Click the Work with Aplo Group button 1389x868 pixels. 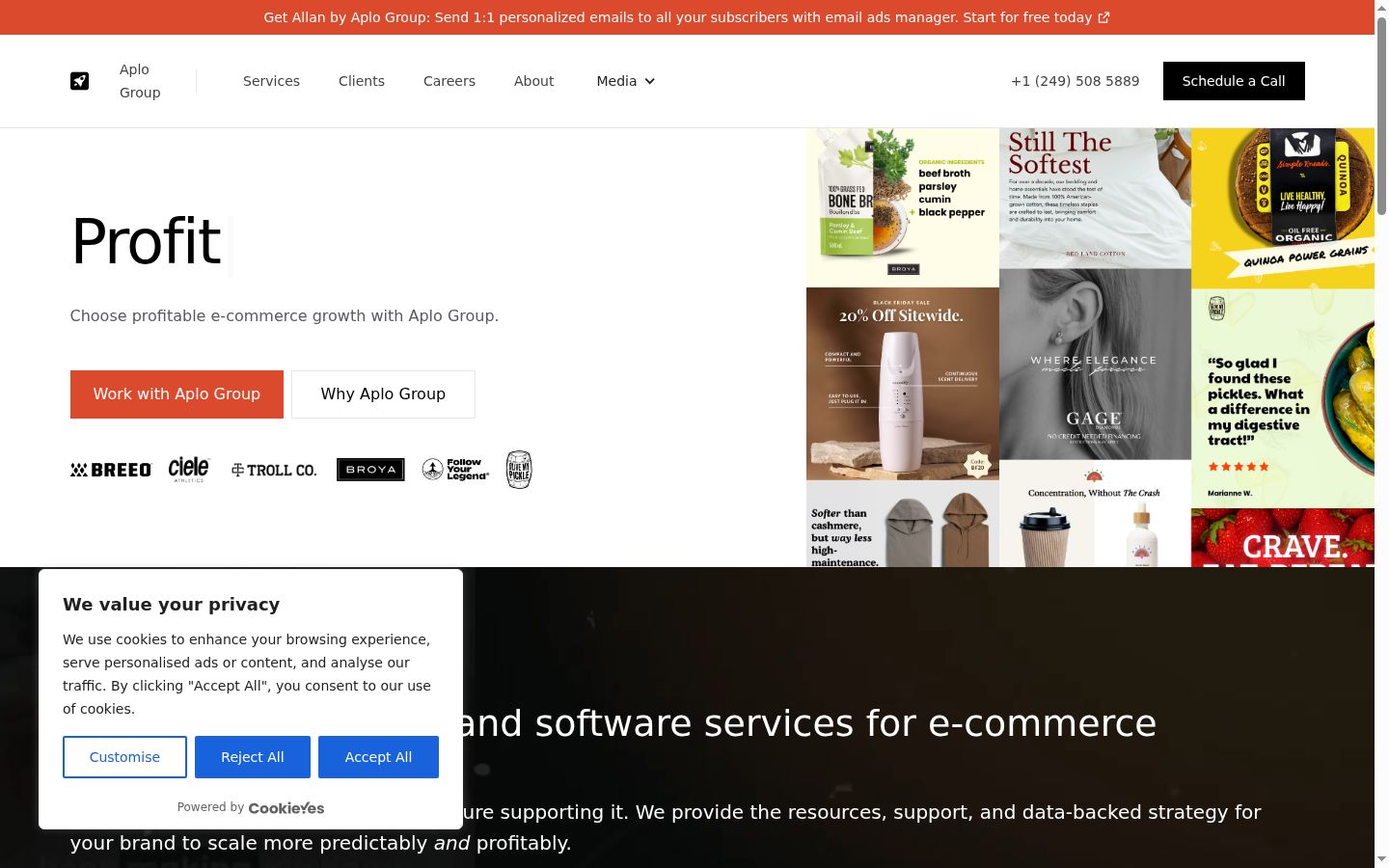point(177,394)
